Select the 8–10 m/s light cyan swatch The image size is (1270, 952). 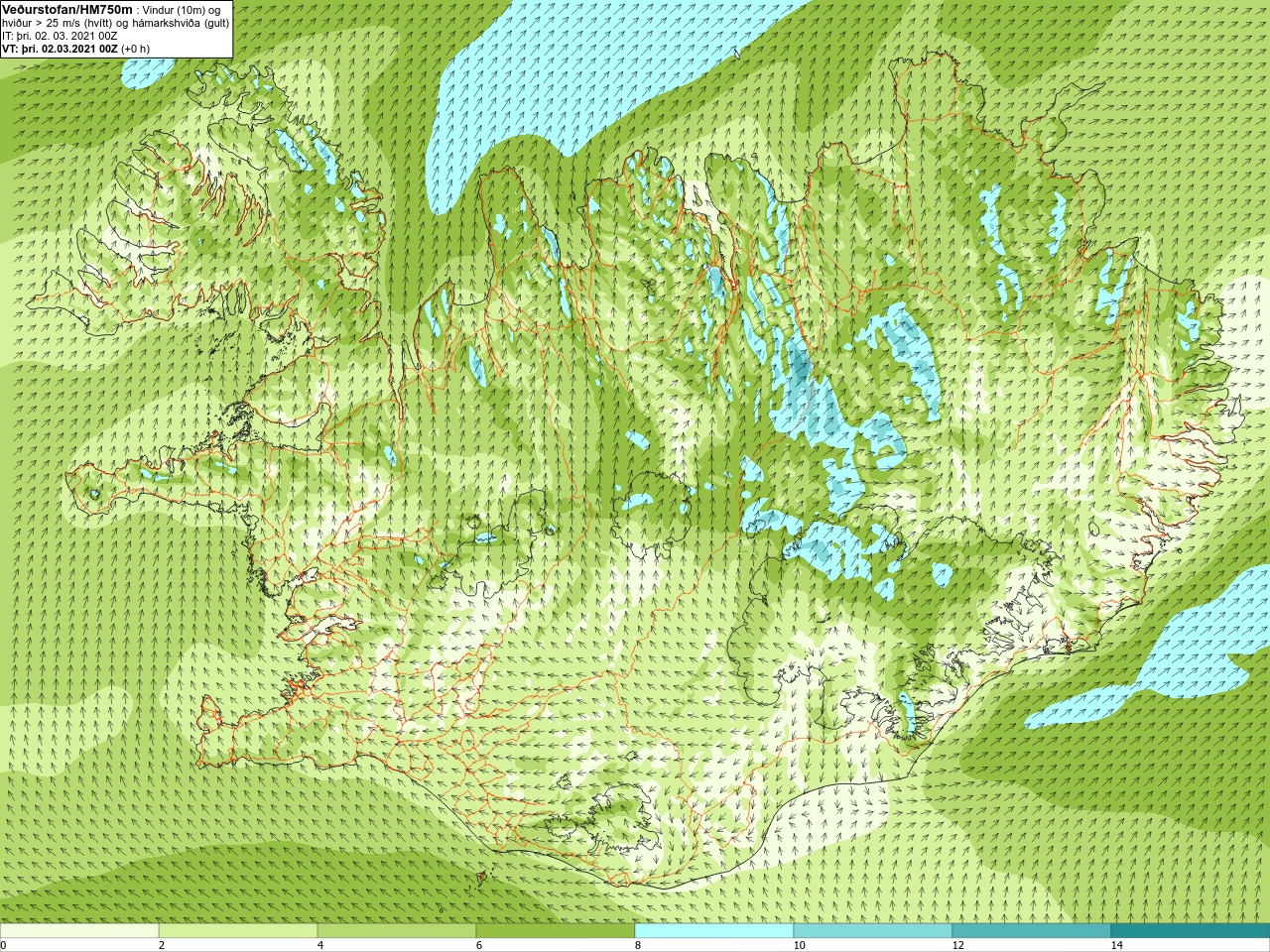pos(714,931)
